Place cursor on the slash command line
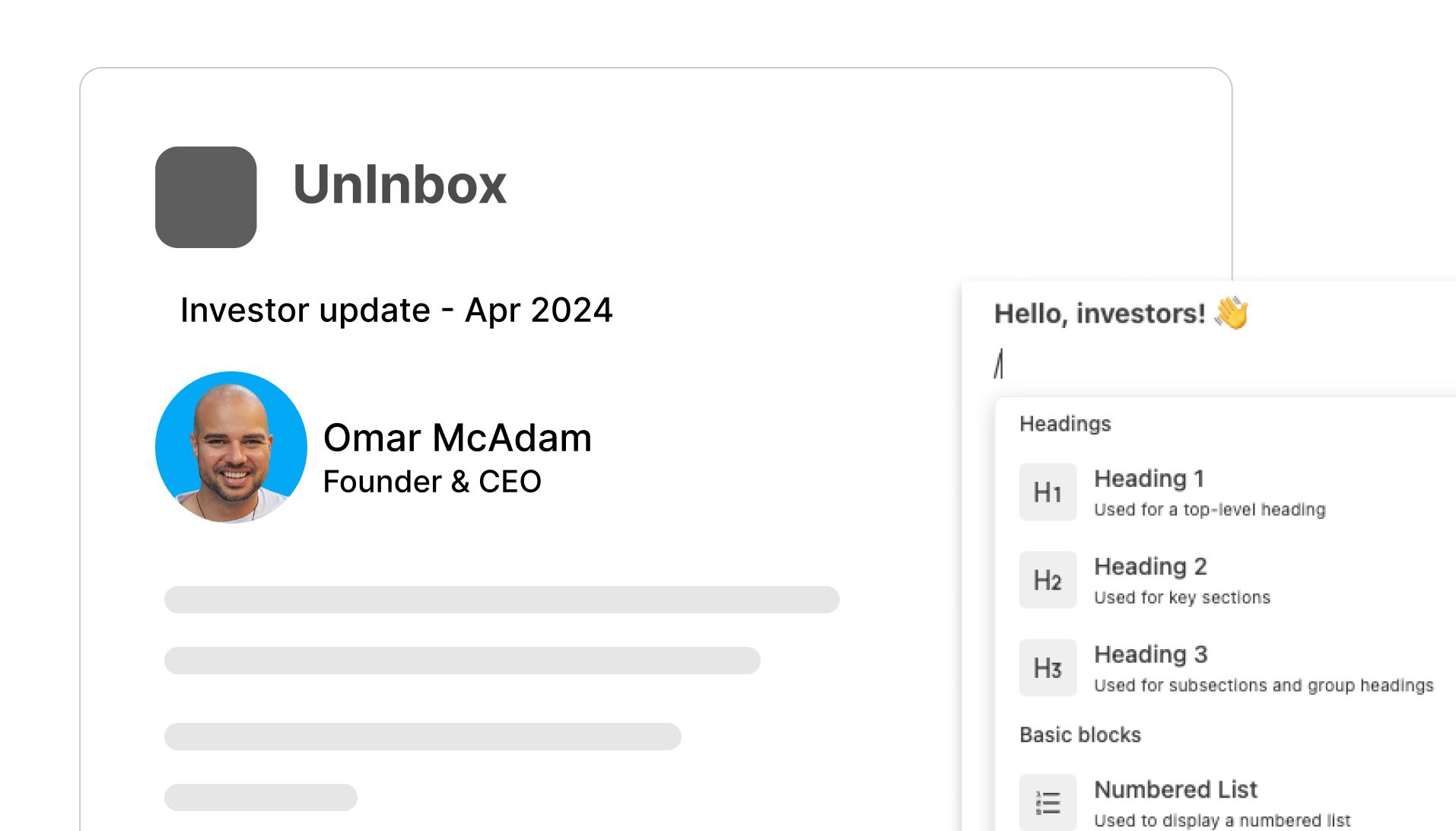 999,364
